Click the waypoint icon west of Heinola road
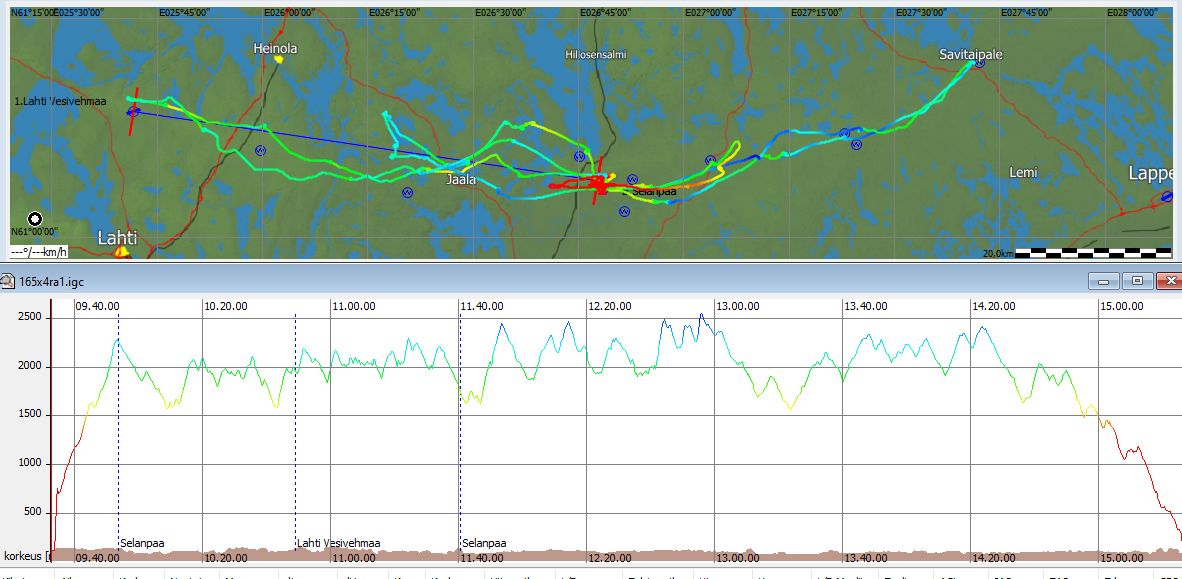 click(261, 150)
